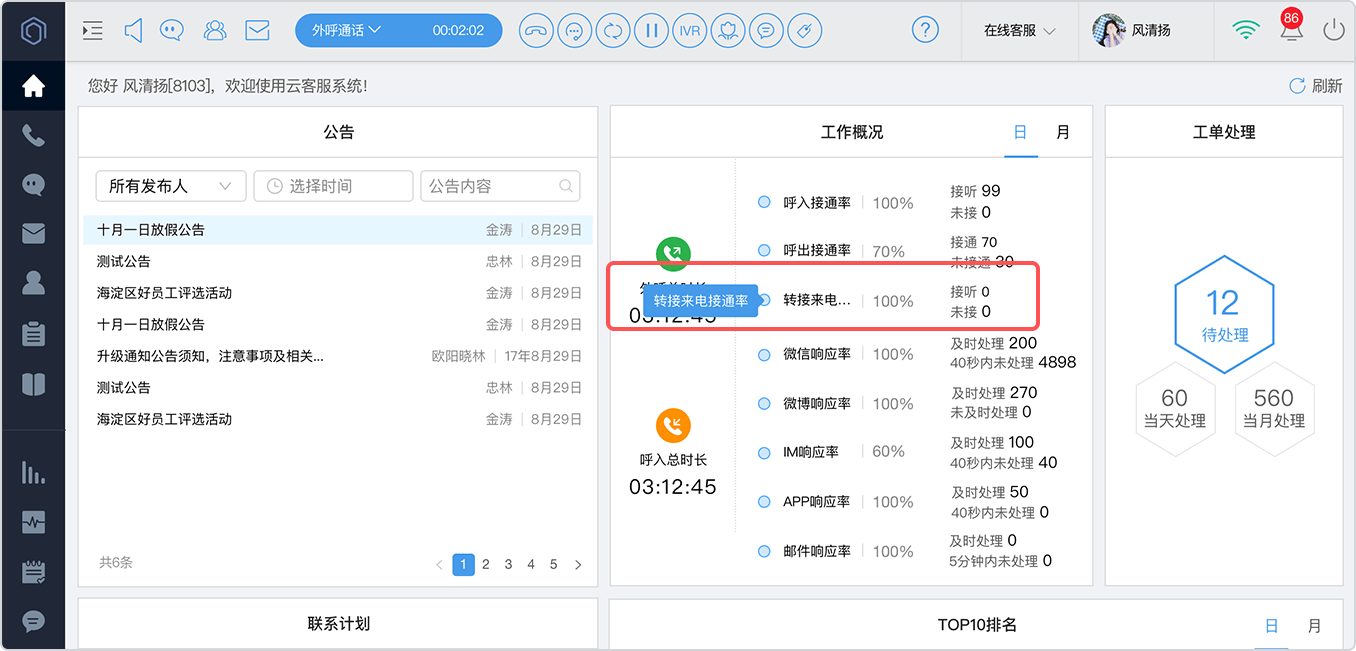Select the IM响应率 radio dot
This screenshot has width=1356, height=651.
764,452
